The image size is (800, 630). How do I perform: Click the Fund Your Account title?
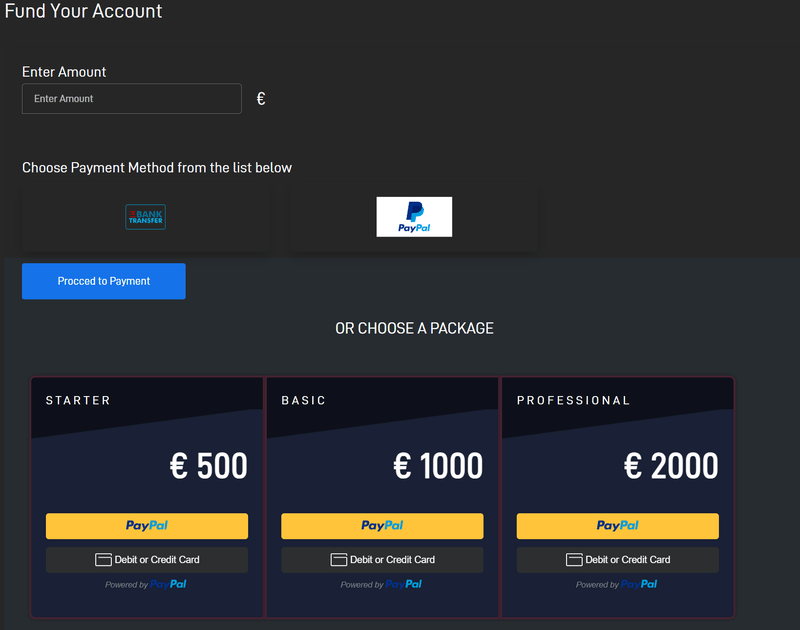(x=83, y=11)
